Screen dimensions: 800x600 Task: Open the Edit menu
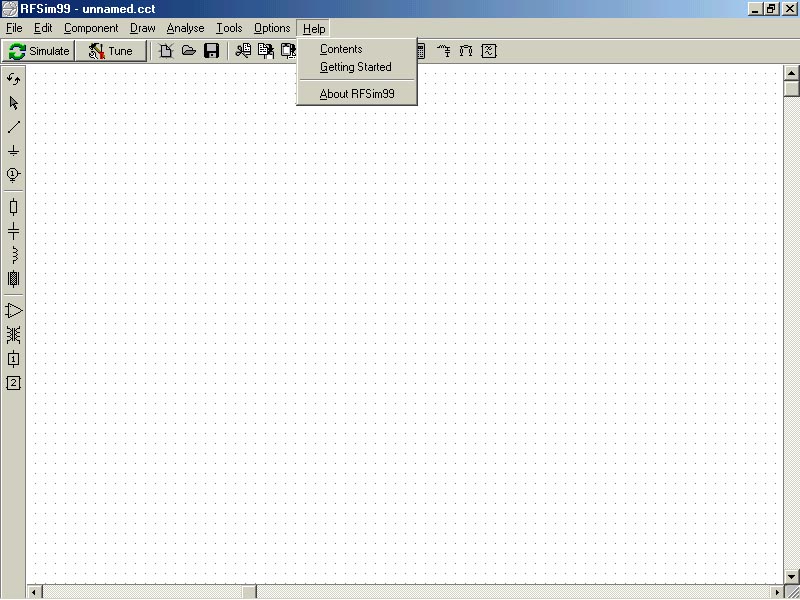[43, 28]
